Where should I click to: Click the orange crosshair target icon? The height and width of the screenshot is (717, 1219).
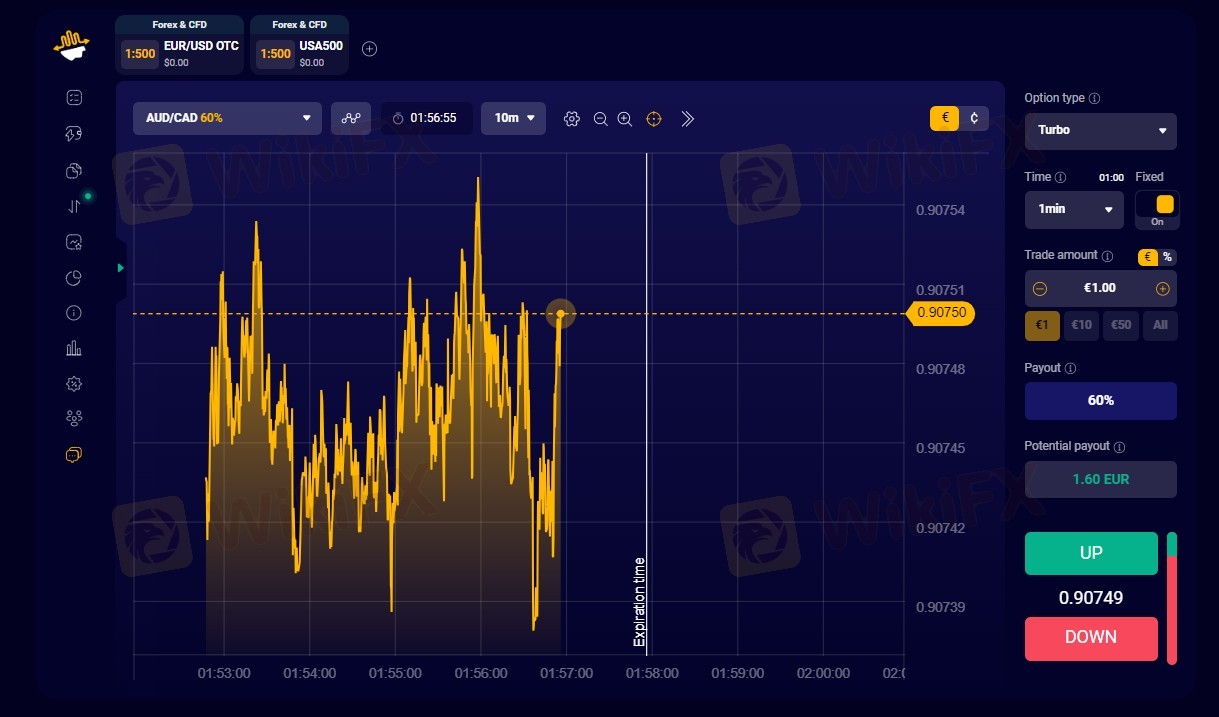tap(654, 119)
